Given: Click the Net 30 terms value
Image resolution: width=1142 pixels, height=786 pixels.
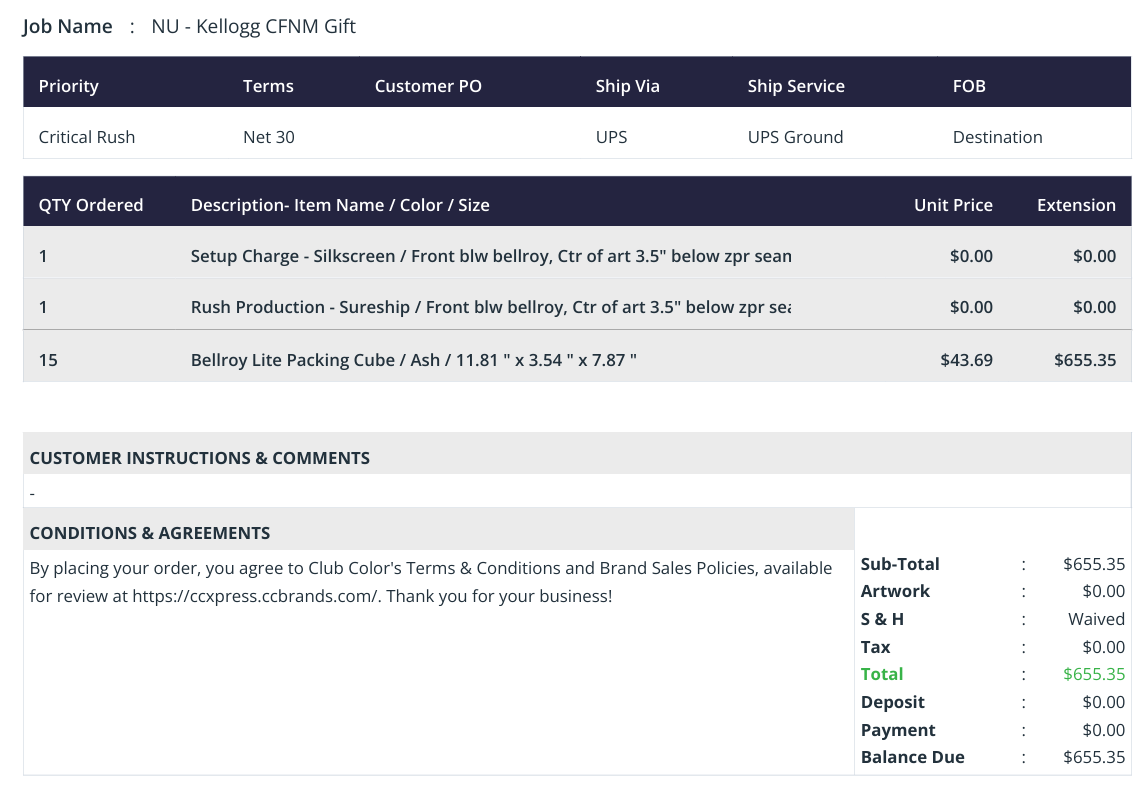Looking at the screenshot, I should 269,137.
